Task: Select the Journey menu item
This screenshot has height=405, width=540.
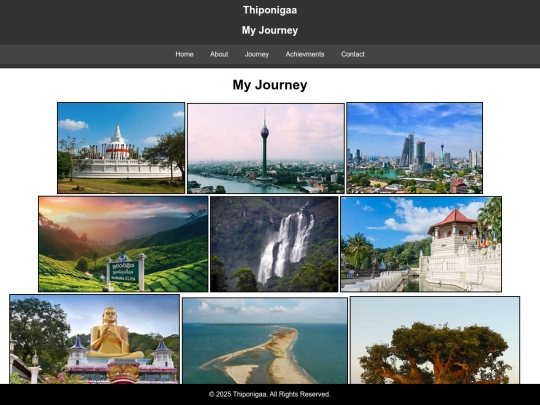Action: tap(257, 54)
